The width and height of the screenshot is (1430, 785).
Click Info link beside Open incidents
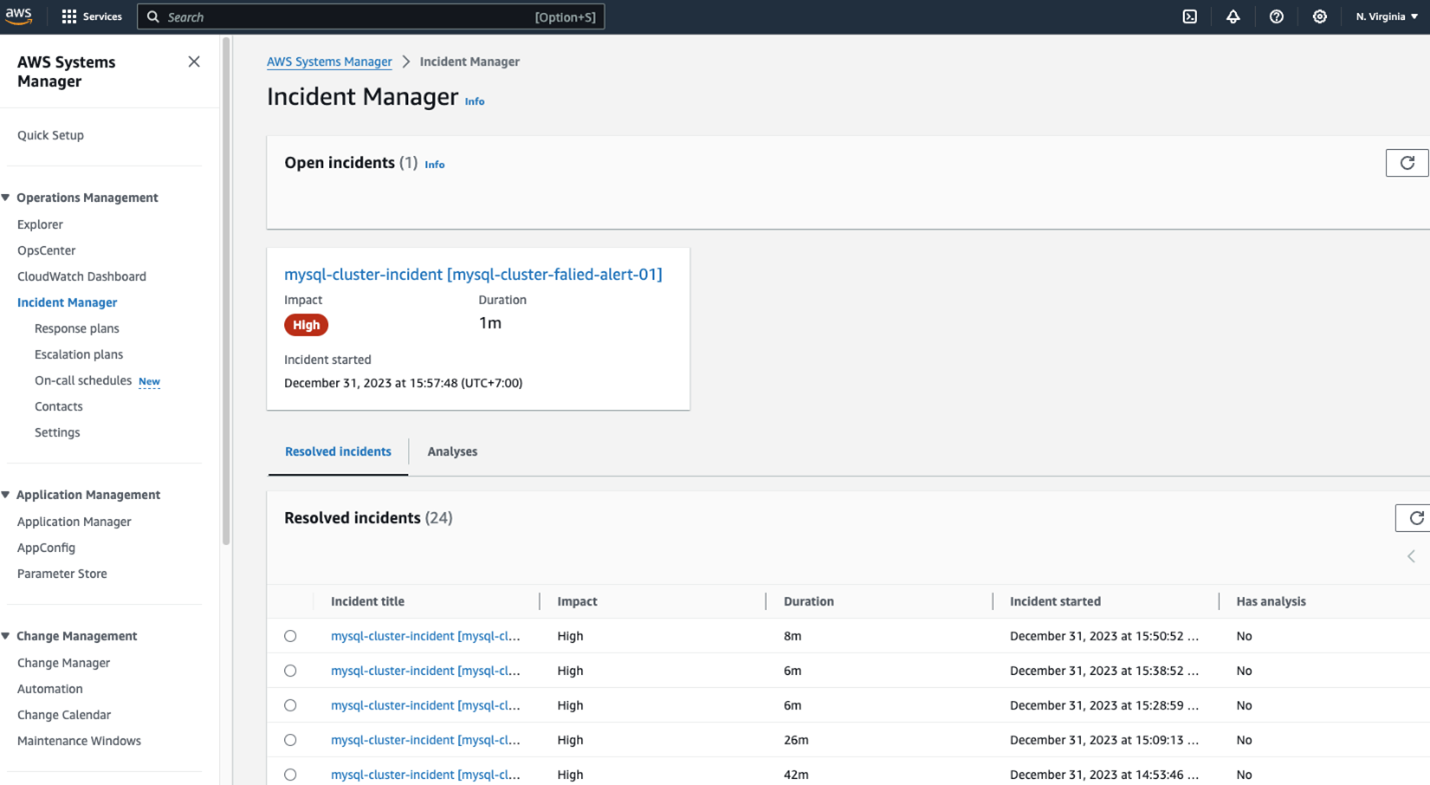click(435, 164)
